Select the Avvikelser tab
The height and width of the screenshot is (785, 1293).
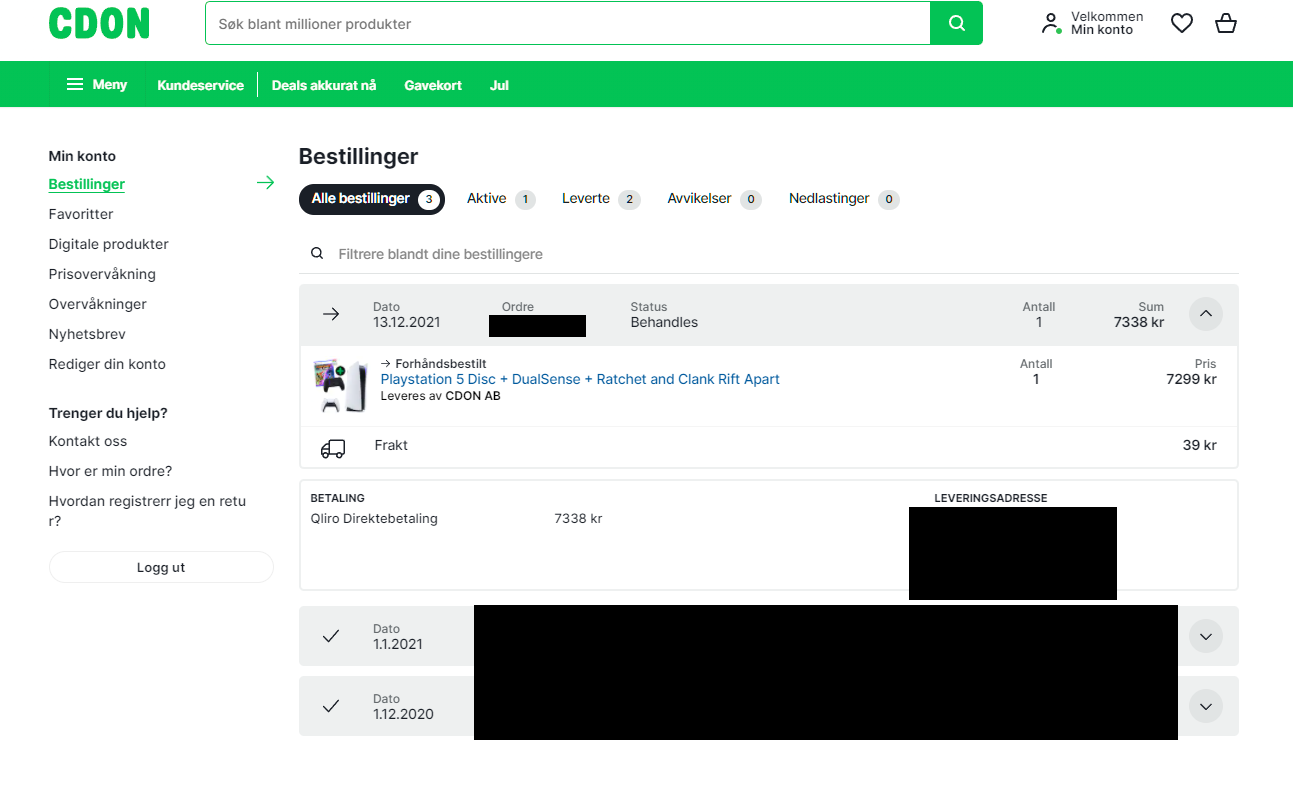pos(714,199)
